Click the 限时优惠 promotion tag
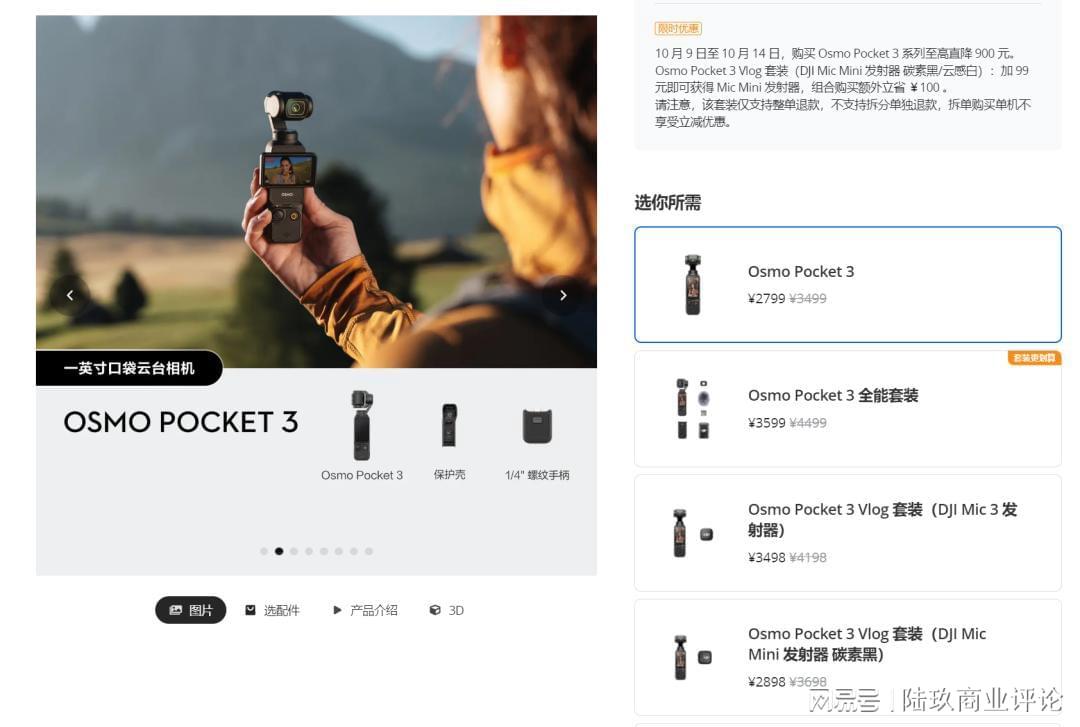Screen dimensions: 1080x727 click(678, 28)
